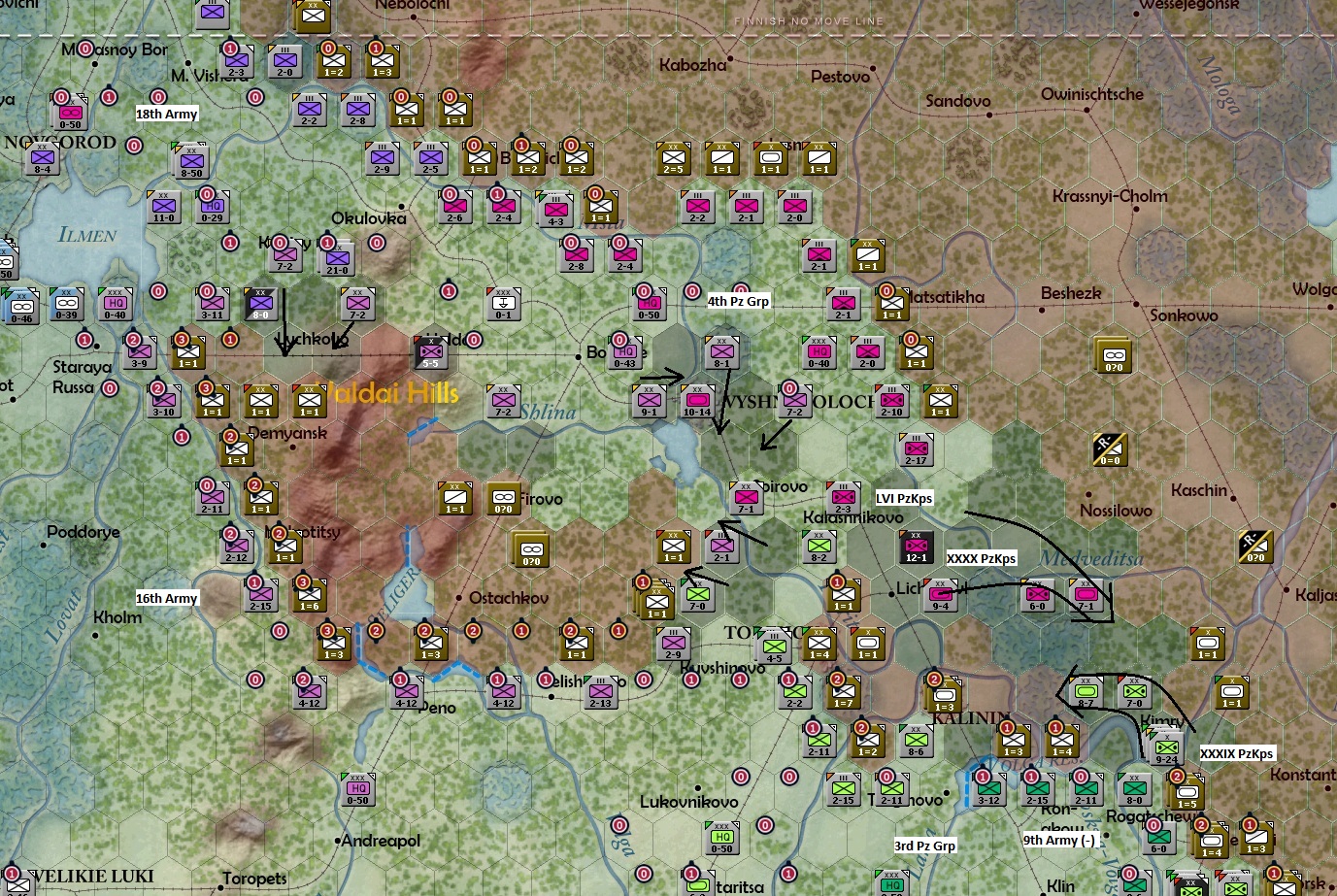This screenshot has height=896, width=1337.
Task: Click the 9-24 unit stack
Action: click(x=1166, y=746)
